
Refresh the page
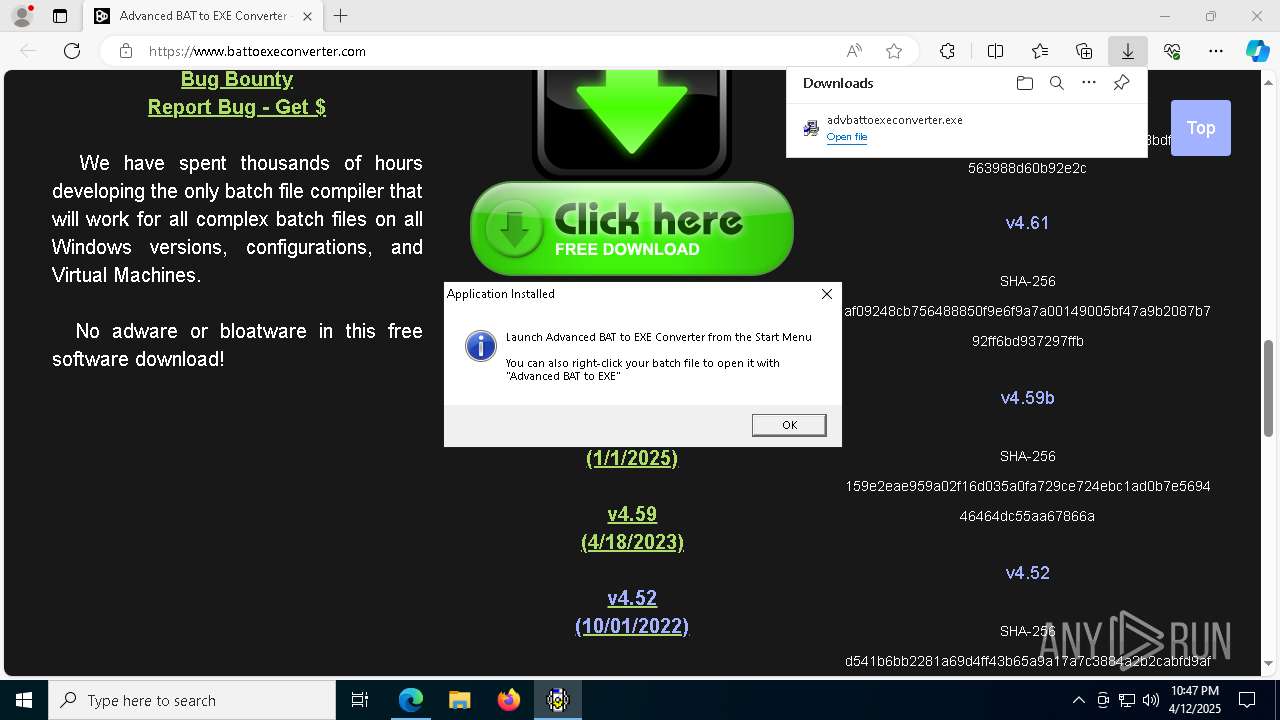pyautogui.click(x=72, y=51)
